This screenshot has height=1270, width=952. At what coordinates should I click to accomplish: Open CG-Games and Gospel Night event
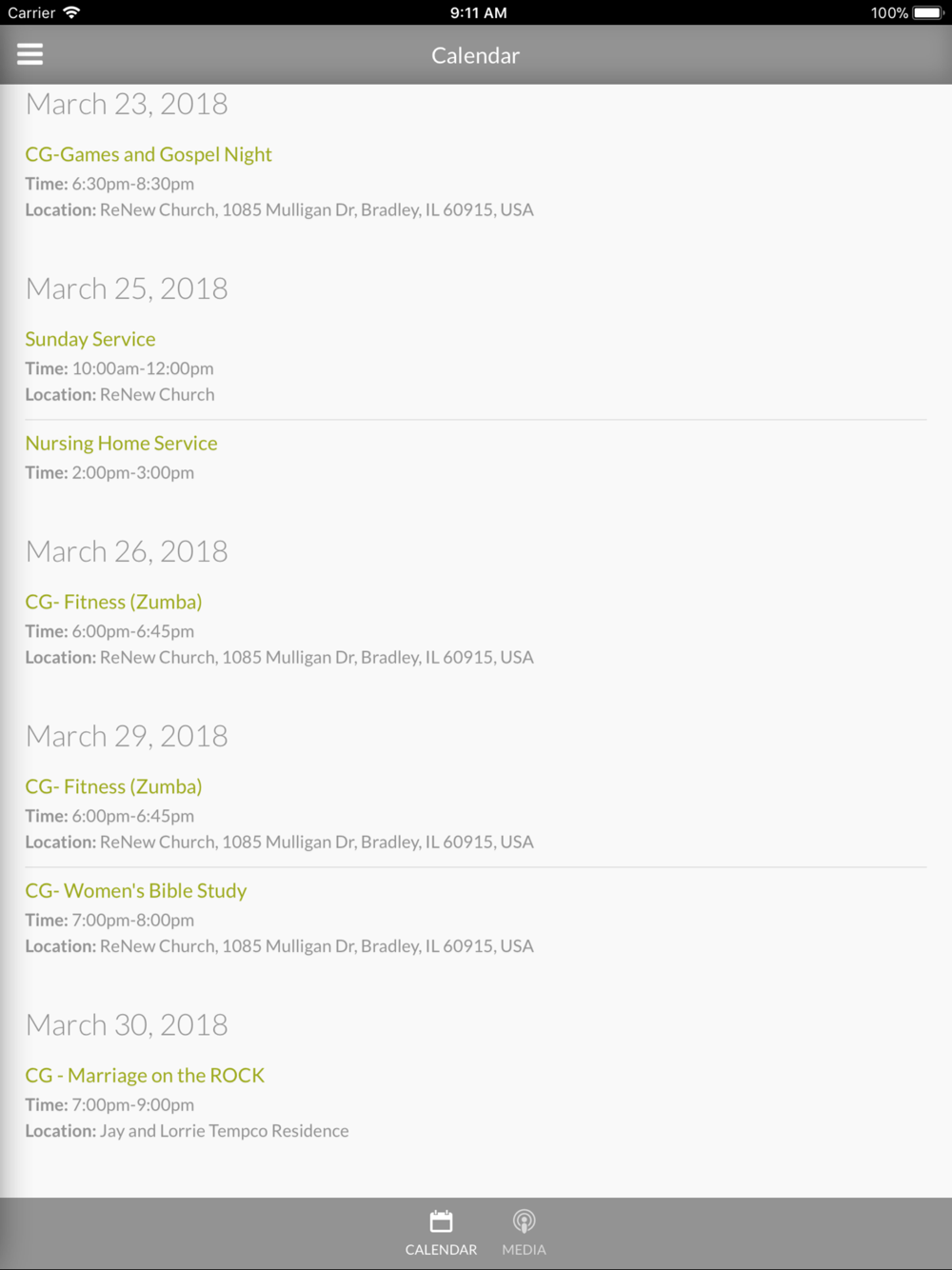149,154
